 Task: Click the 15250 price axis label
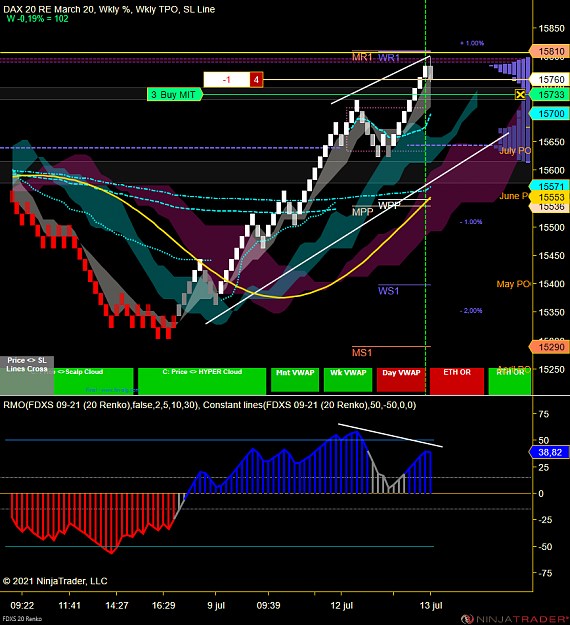(x=552, y=369)
